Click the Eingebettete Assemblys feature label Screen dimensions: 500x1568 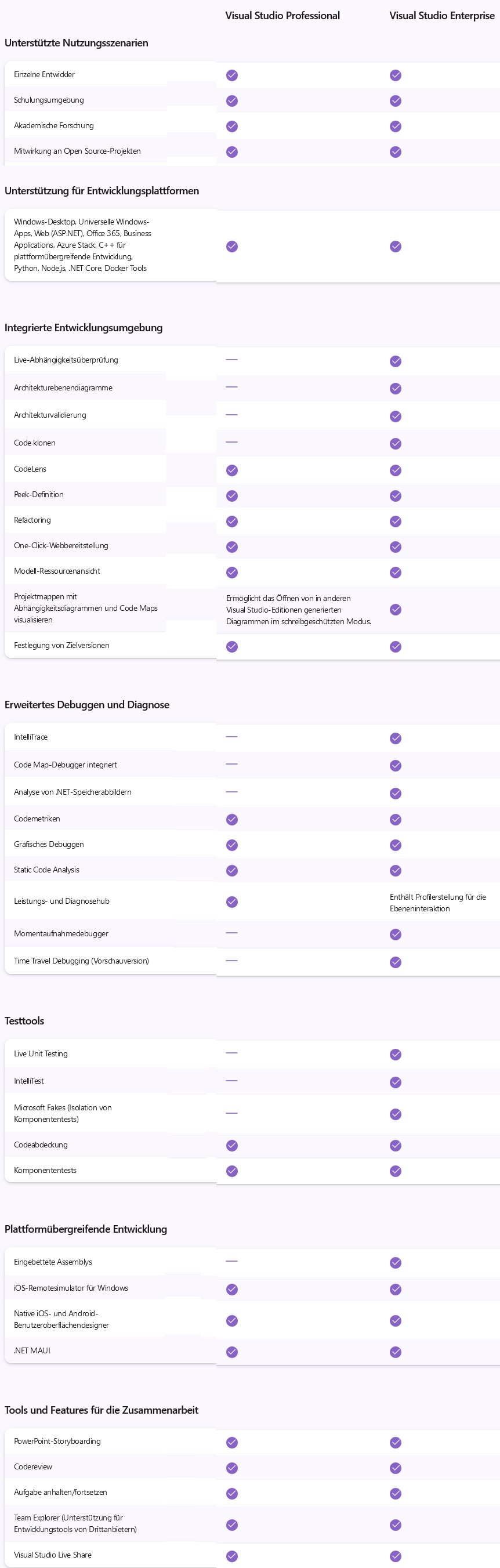click(53, 1262)
